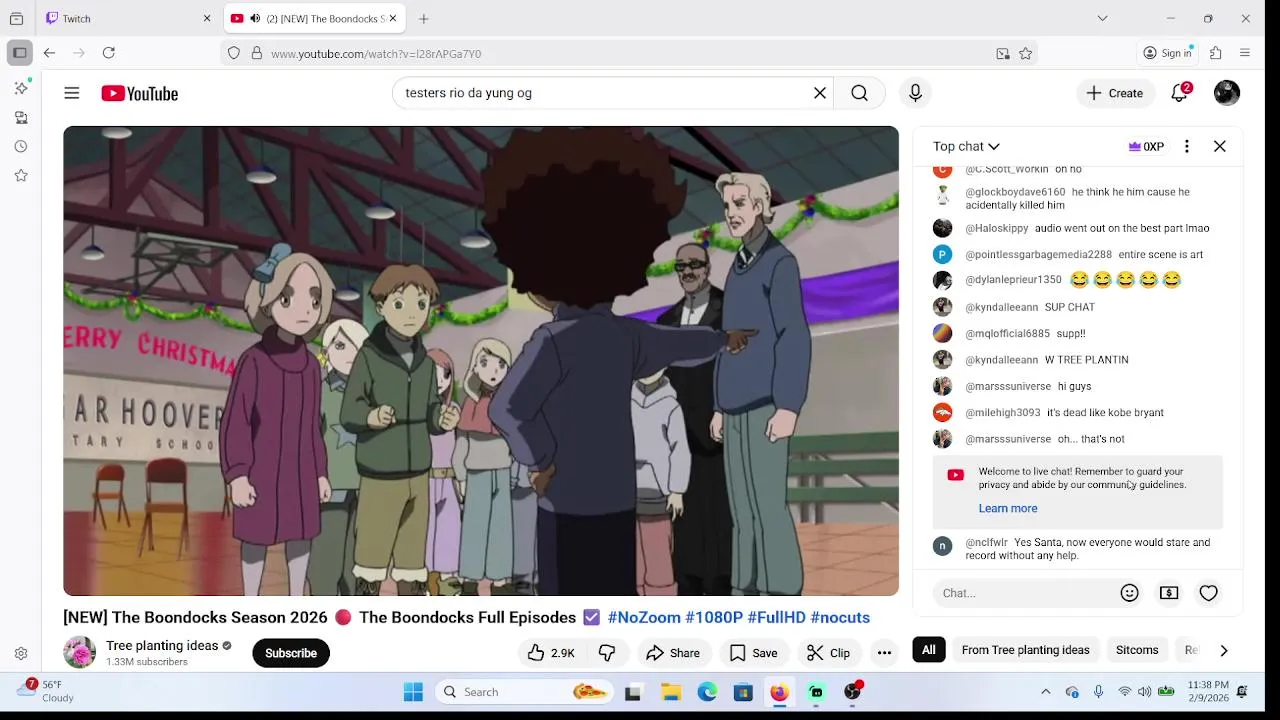Click the Firefox URL address bar
This screenshot has width=1280, height=720.
(x=630, y=54)
